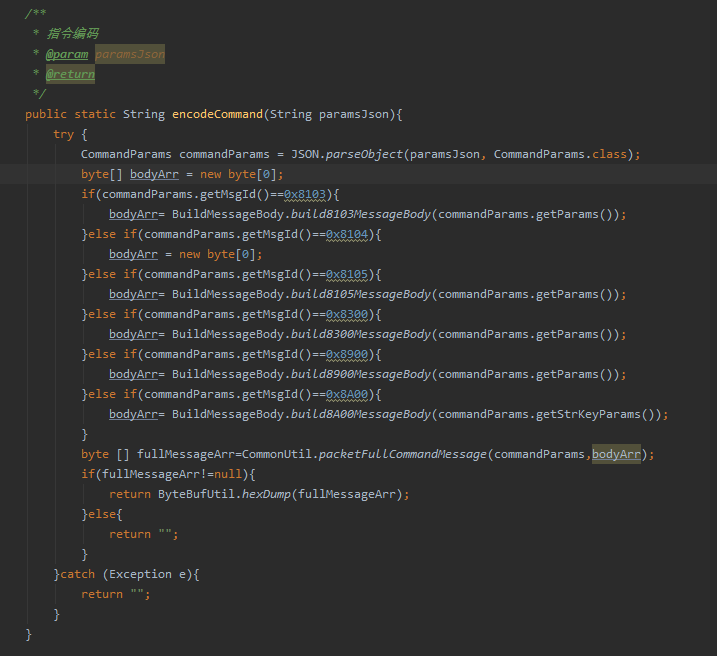
Task: Click the 0x8300 hex literal
Action: (348, 314)
